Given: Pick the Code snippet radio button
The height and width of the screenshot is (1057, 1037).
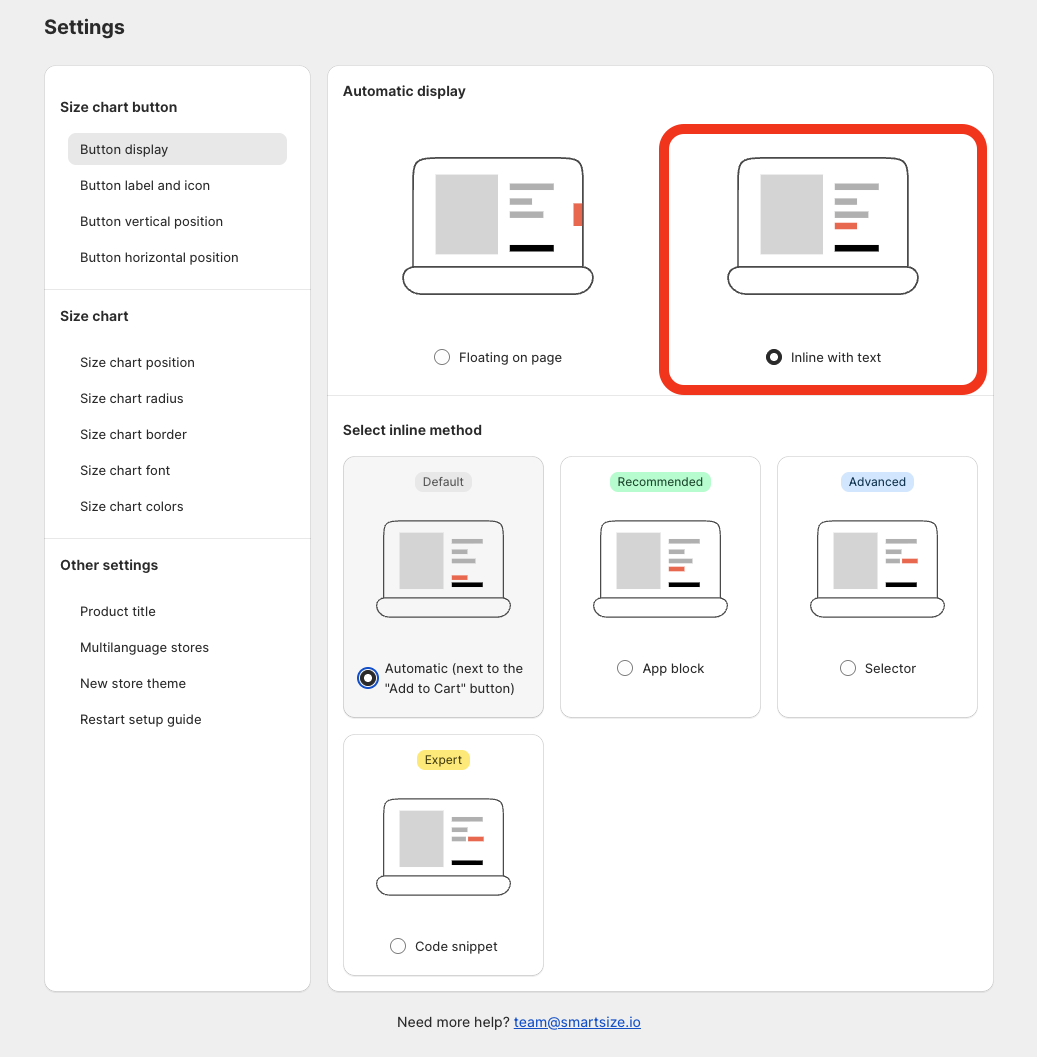Looking at the screenshot, I should [398, 946].
